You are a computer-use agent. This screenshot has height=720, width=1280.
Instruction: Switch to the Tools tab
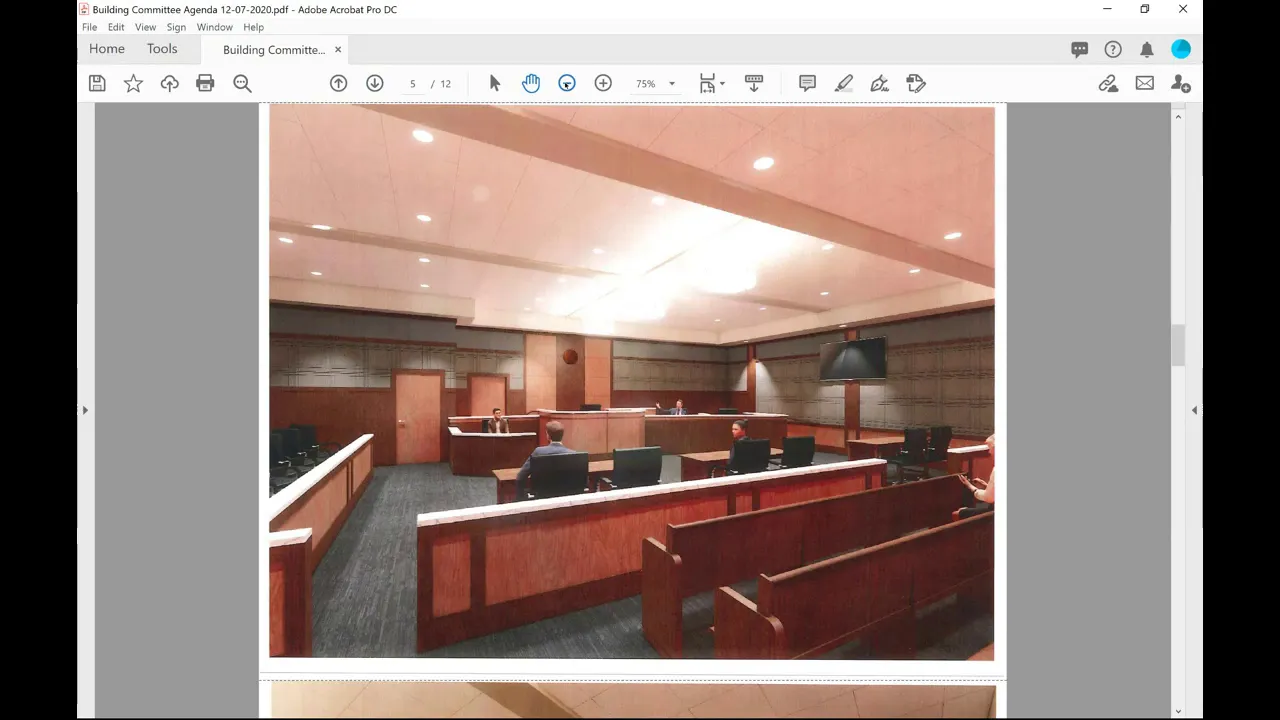click(x=162, y=49)
